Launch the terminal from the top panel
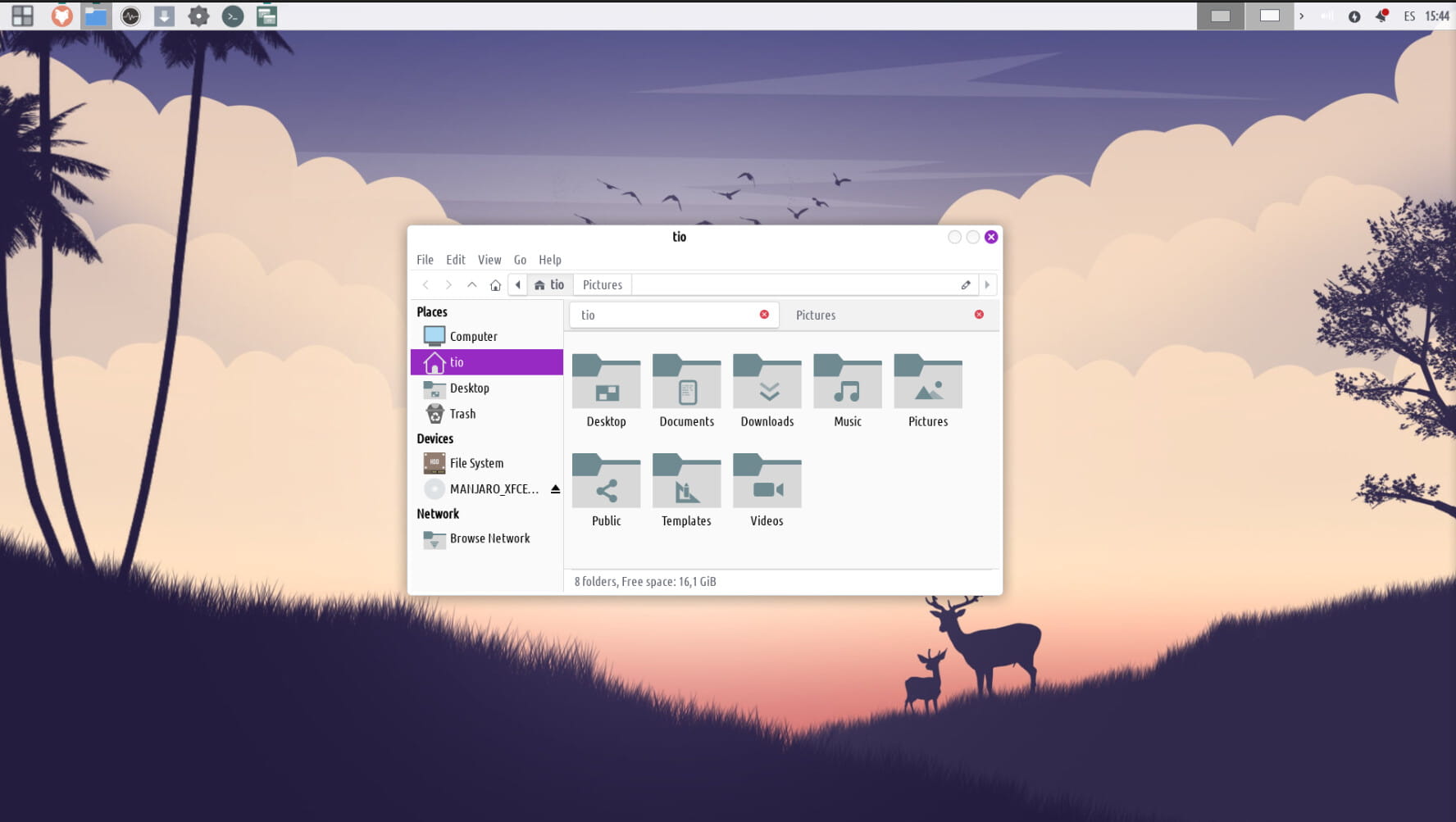The image size is (1456, 822). (x=233, y=16)
